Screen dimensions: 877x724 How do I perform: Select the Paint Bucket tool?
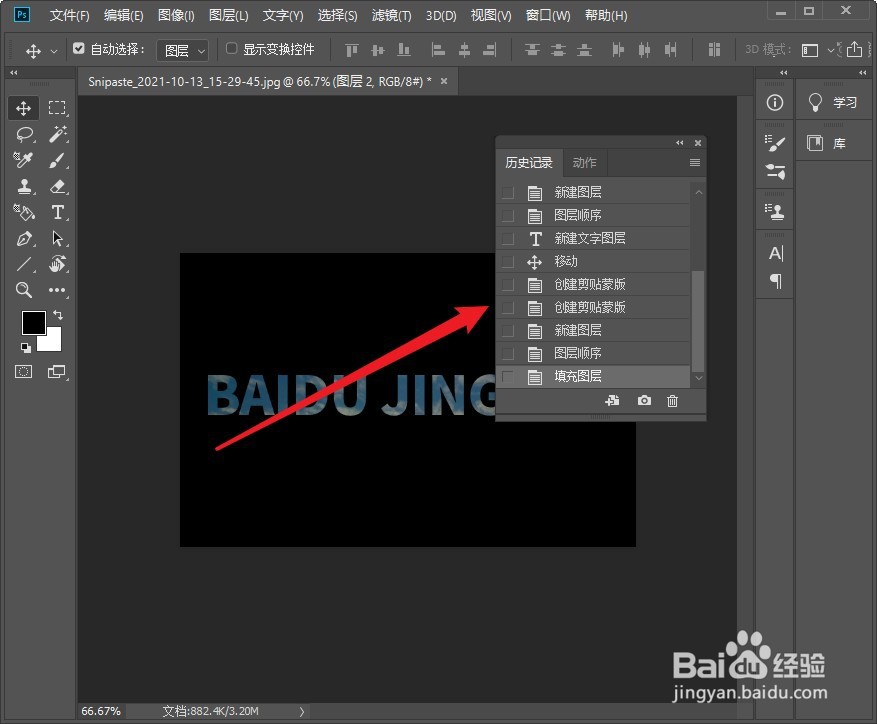tap(24, 212)
